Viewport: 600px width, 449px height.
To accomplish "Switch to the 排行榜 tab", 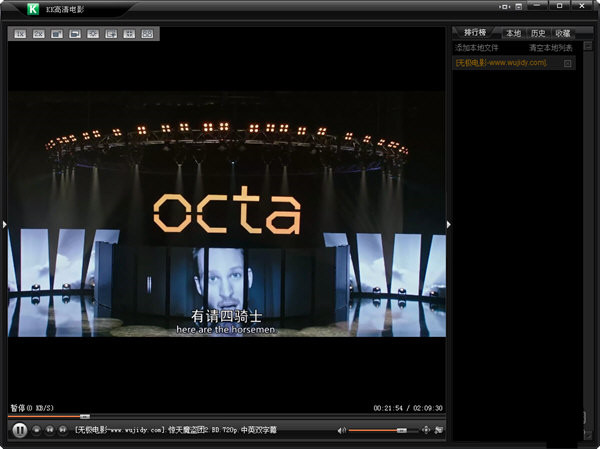I will (x=474, y=33).
